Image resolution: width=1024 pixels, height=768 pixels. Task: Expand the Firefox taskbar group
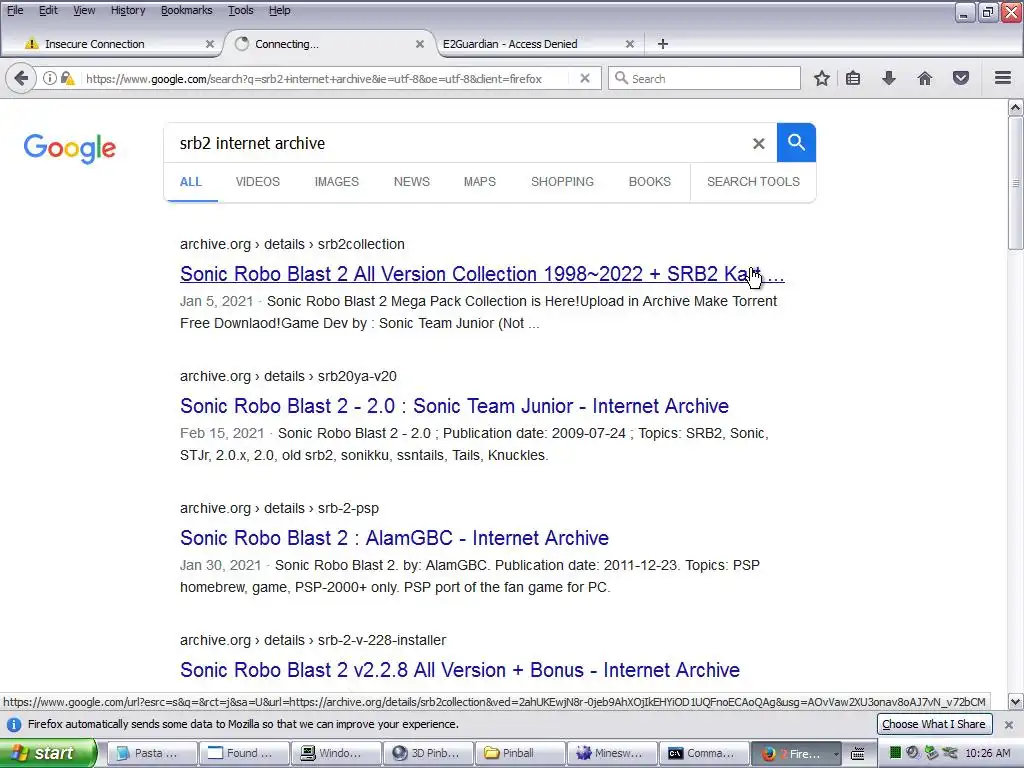coord(796,753)
